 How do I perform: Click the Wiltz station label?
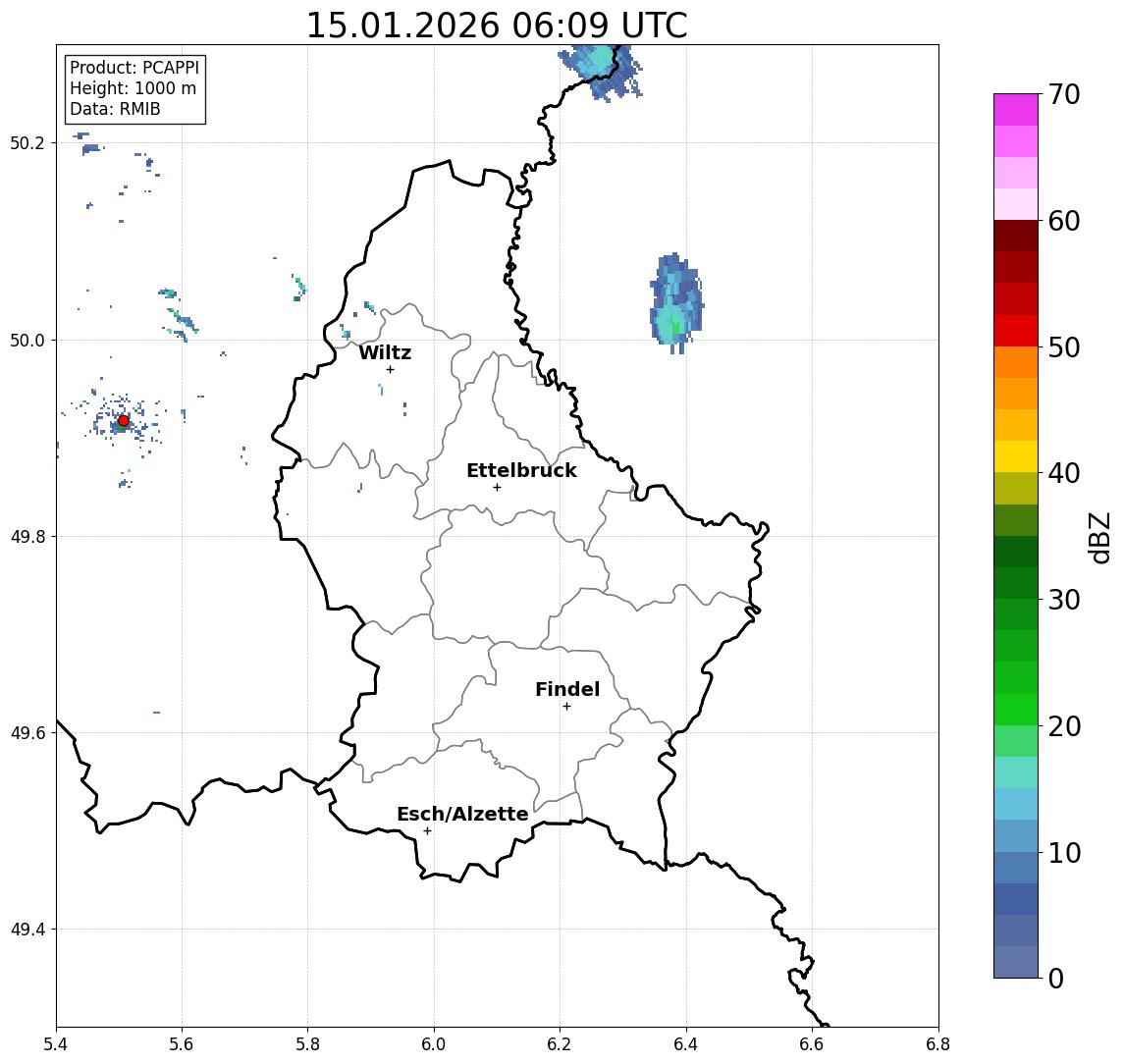click(x=385, y=352)
